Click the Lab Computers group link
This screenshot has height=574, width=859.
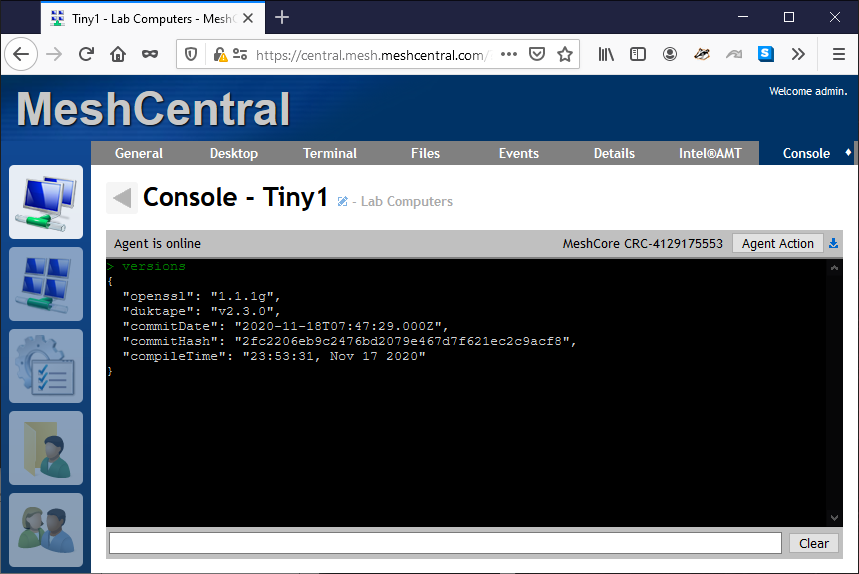point(406,202)
